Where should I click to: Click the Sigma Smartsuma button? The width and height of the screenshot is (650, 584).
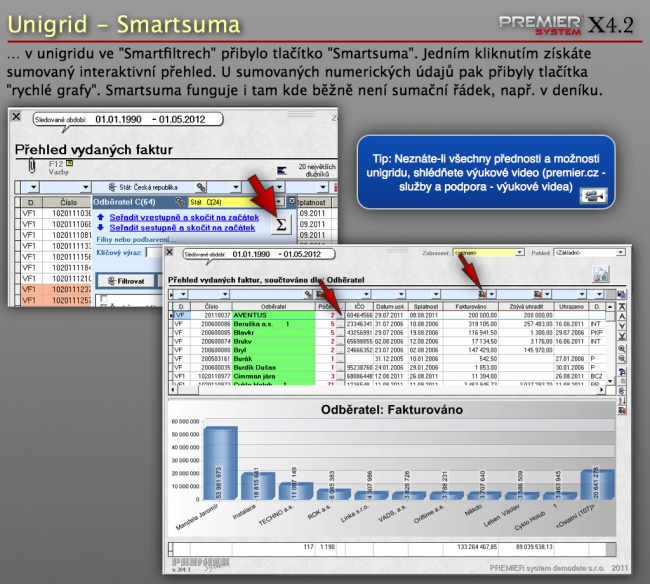pyautogui.click(x=281, y=225)
